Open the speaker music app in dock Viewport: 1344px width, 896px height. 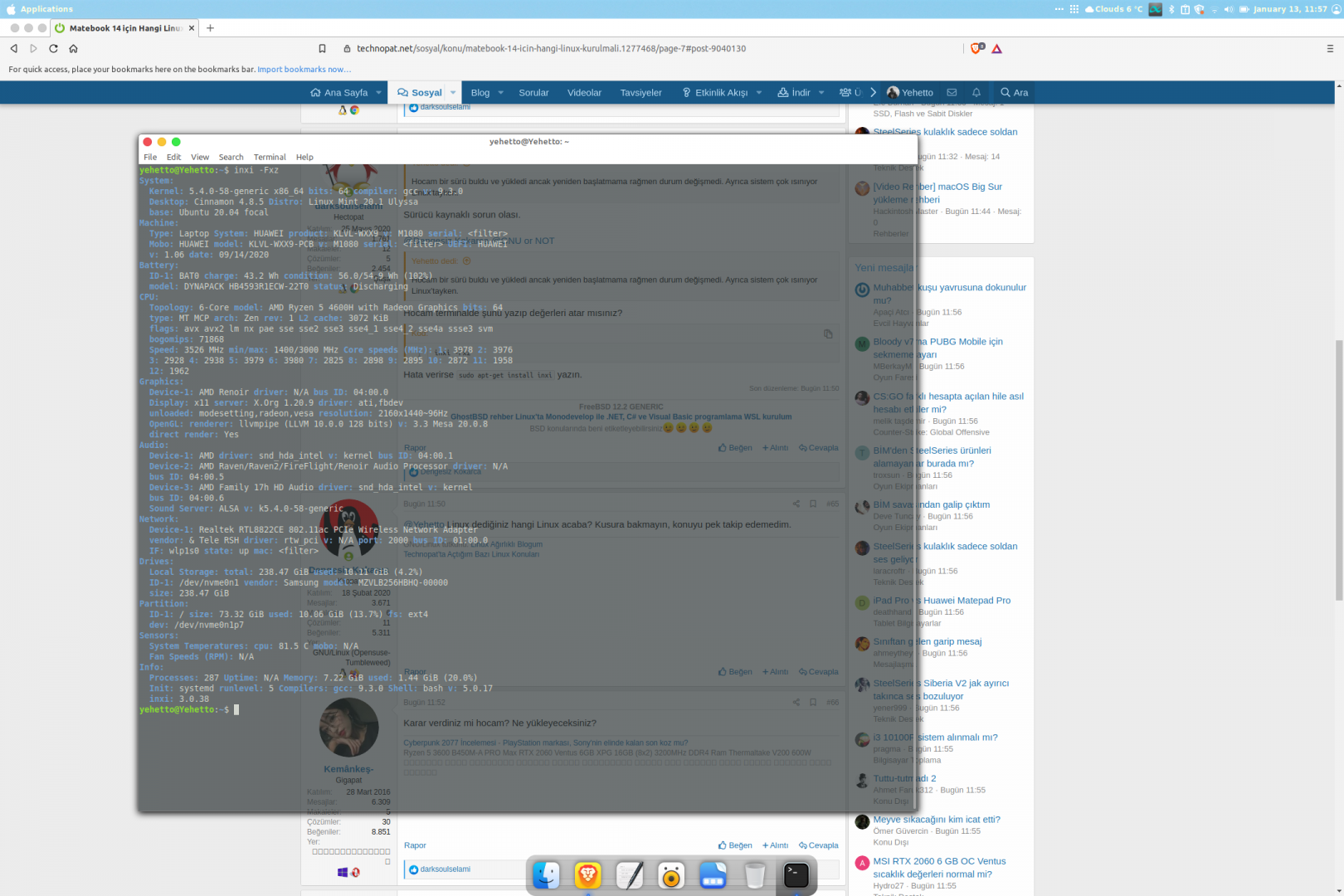coord(671,875)
